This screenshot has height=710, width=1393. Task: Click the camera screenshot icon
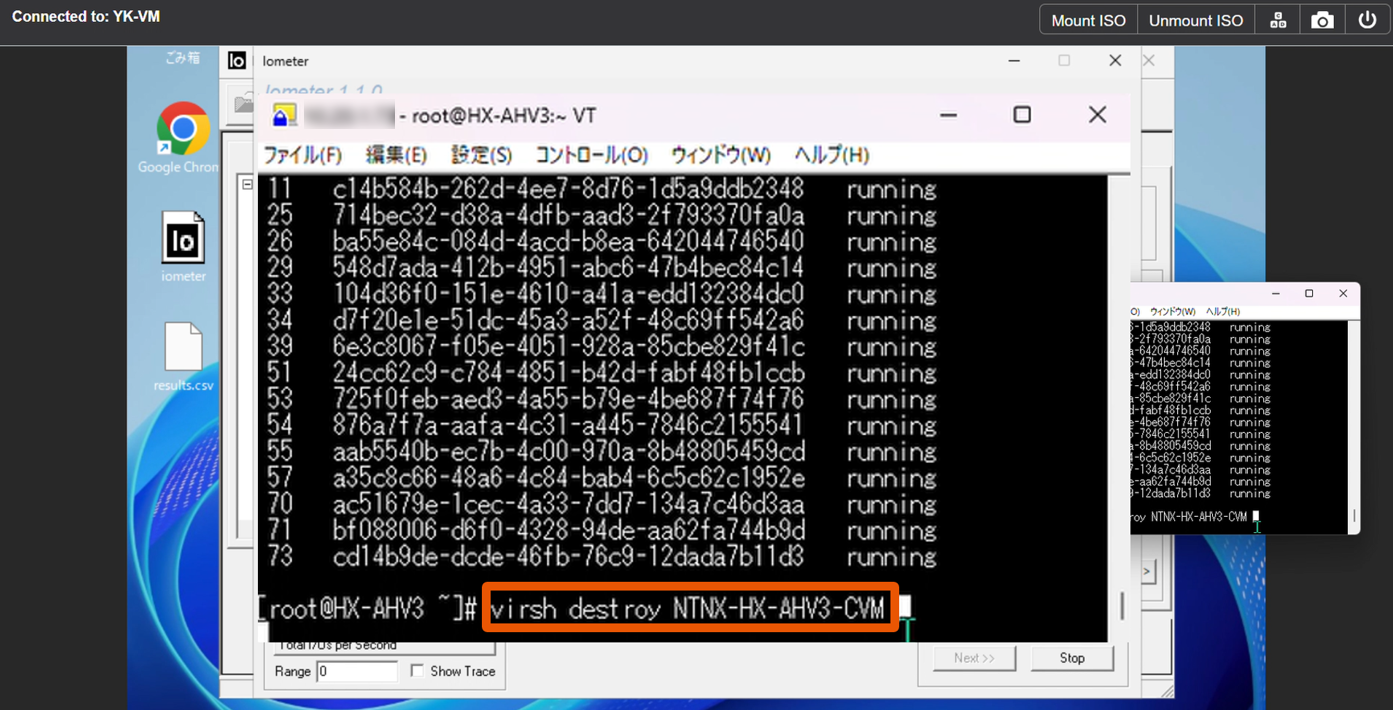click(x=1322, y=21)
